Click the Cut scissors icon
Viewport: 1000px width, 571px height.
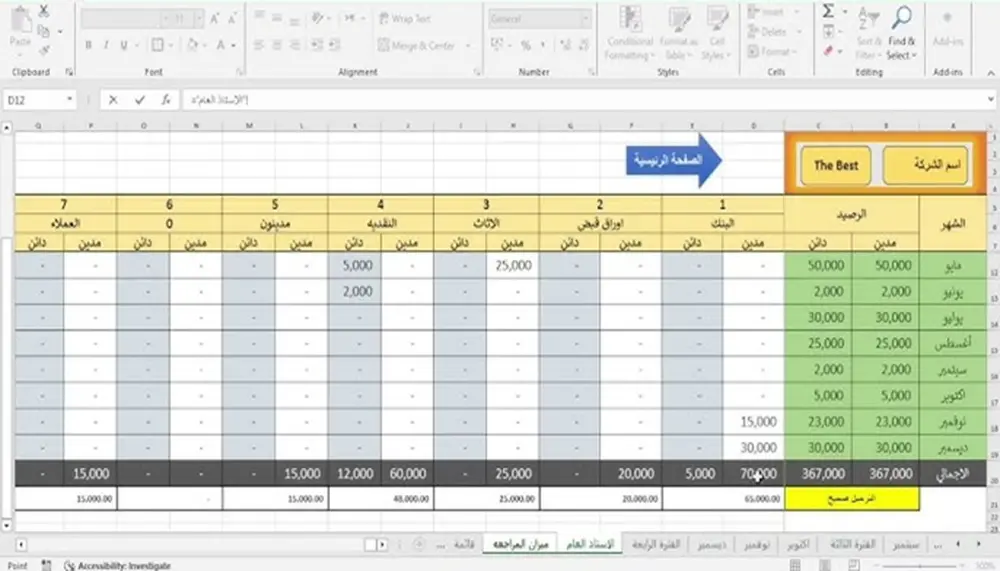pyautogui.click(x=43, y=11)
